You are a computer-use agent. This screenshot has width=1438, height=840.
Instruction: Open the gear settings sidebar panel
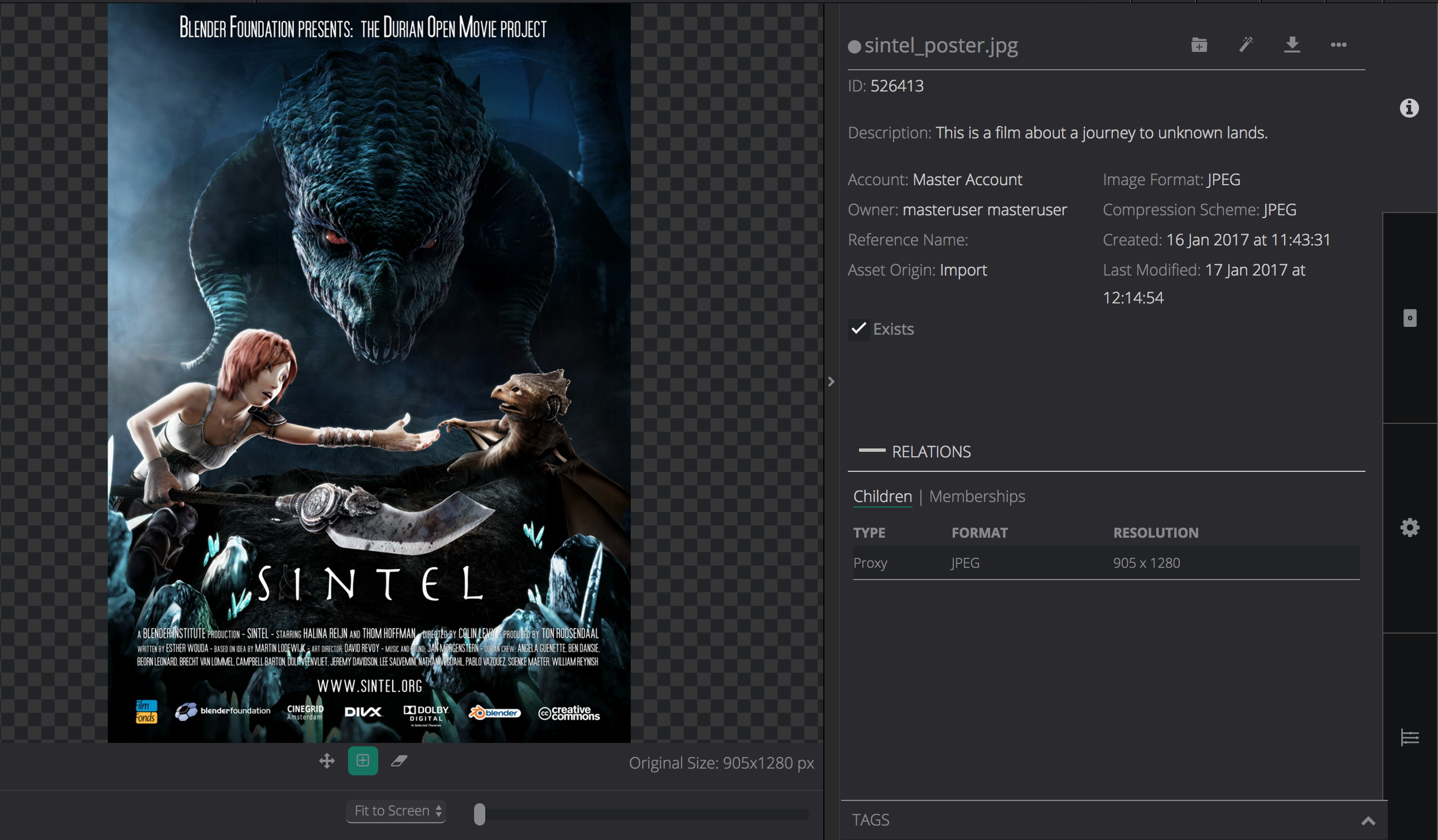tap(1410, 528)
